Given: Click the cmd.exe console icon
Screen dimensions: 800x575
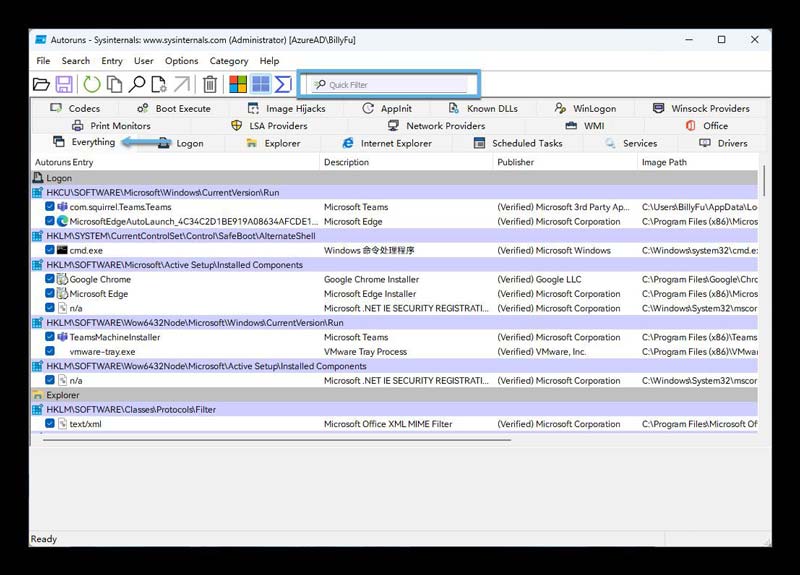Looking at the screenshot, I should (62, 250).
